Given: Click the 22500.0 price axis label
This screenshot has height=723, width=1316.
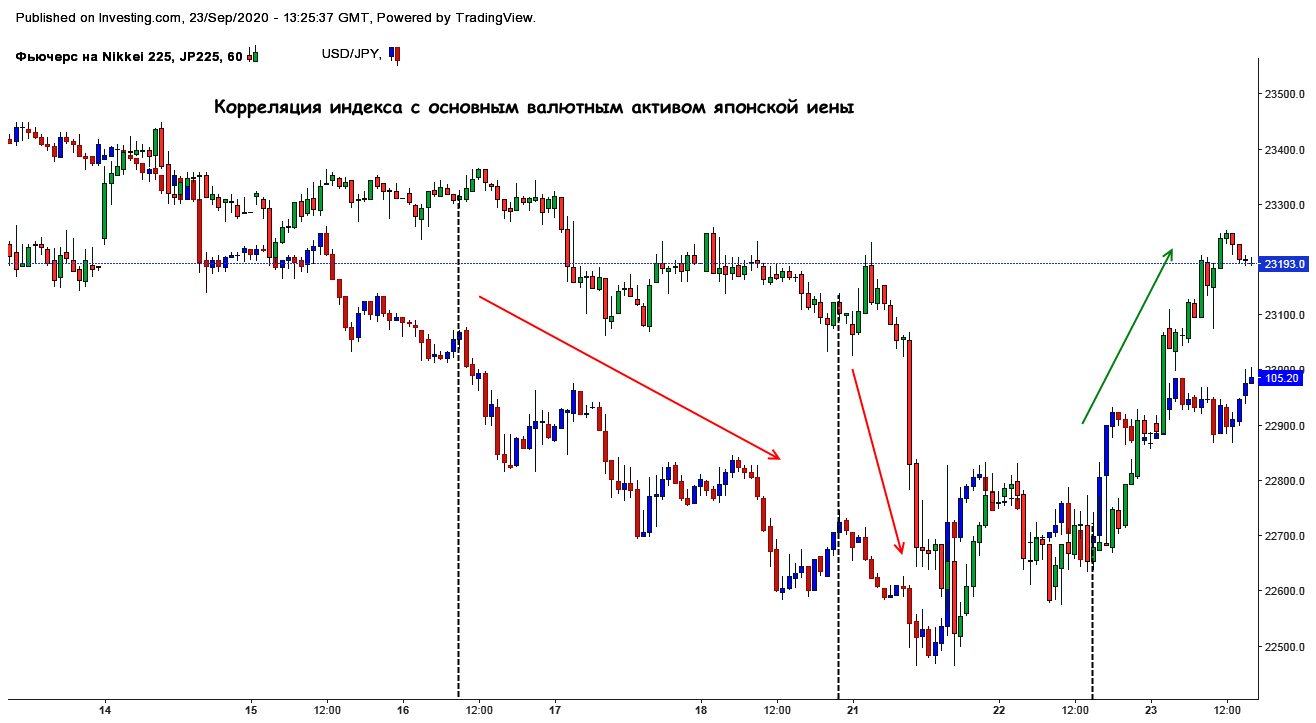Looking at the screenshot, I should (x=1285, y=647).
